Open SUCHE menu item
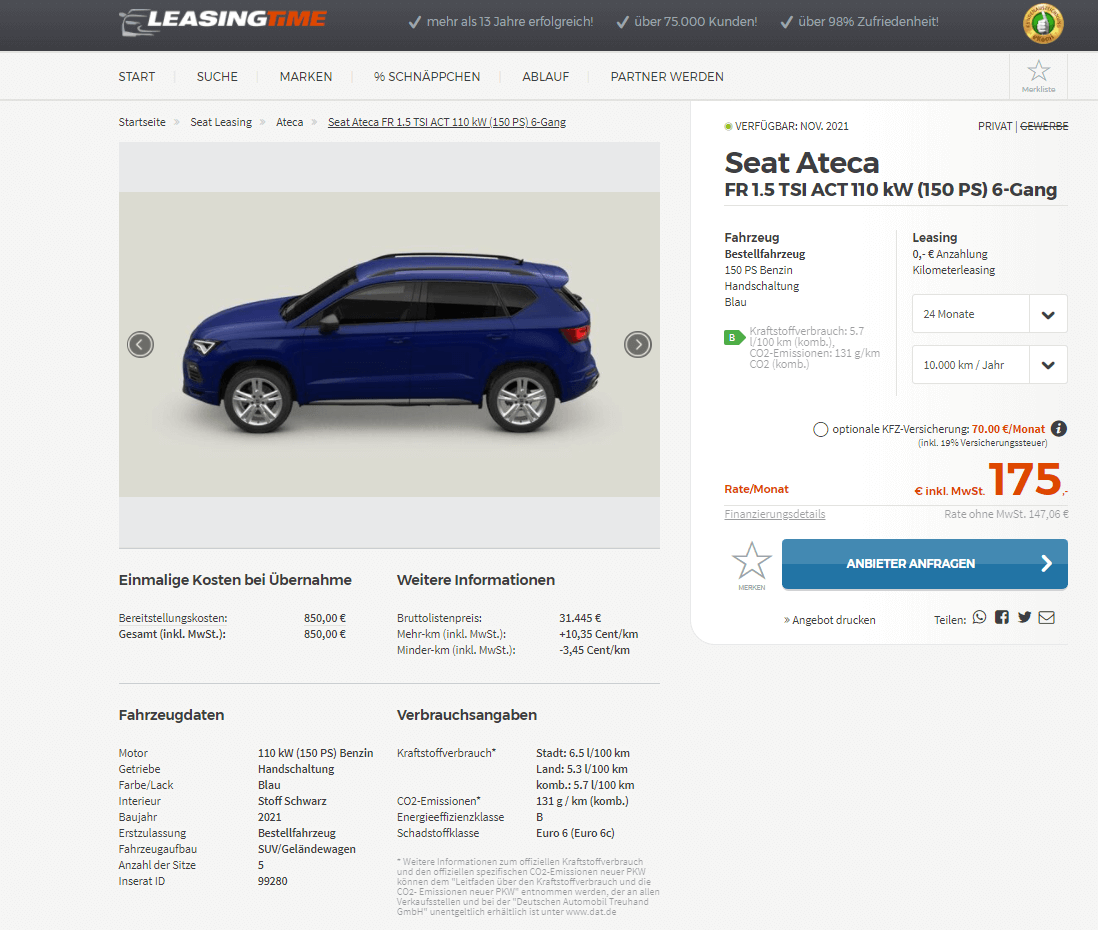The image size is (1098, 930). click(217, 76)
